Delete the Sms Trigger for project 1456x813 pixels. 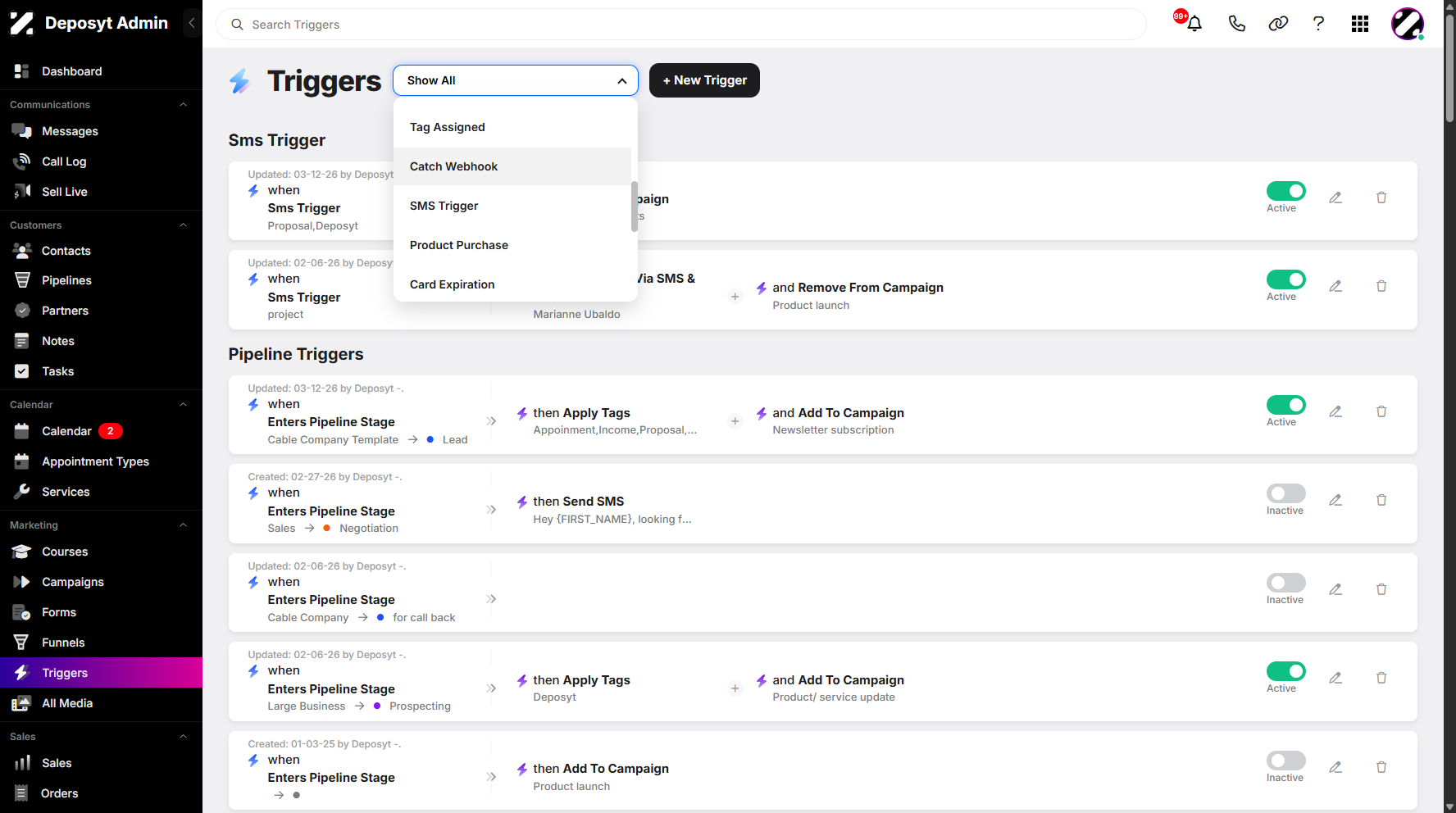(1381, 286)
